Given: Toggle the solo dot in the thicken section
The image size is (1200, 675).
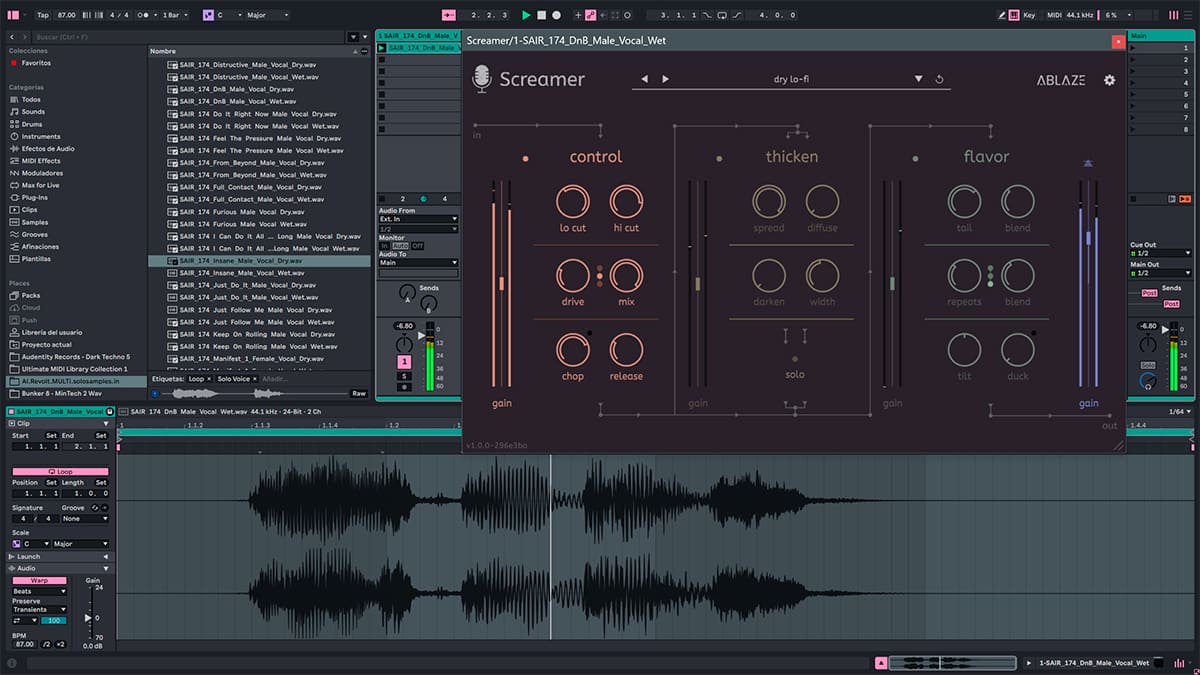Looking at the screenshot, I should pos(795,359).
